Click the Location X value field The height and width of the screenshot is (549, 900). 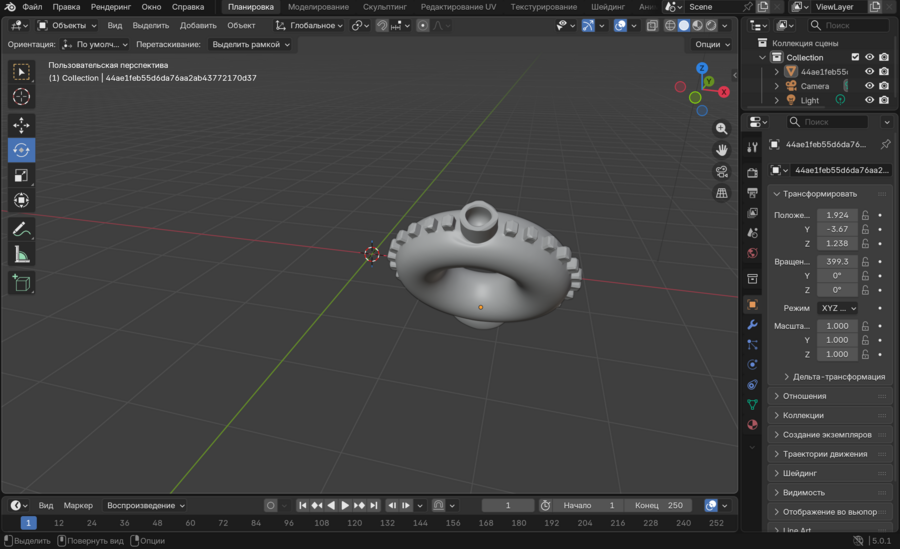(x=837, y=215)
